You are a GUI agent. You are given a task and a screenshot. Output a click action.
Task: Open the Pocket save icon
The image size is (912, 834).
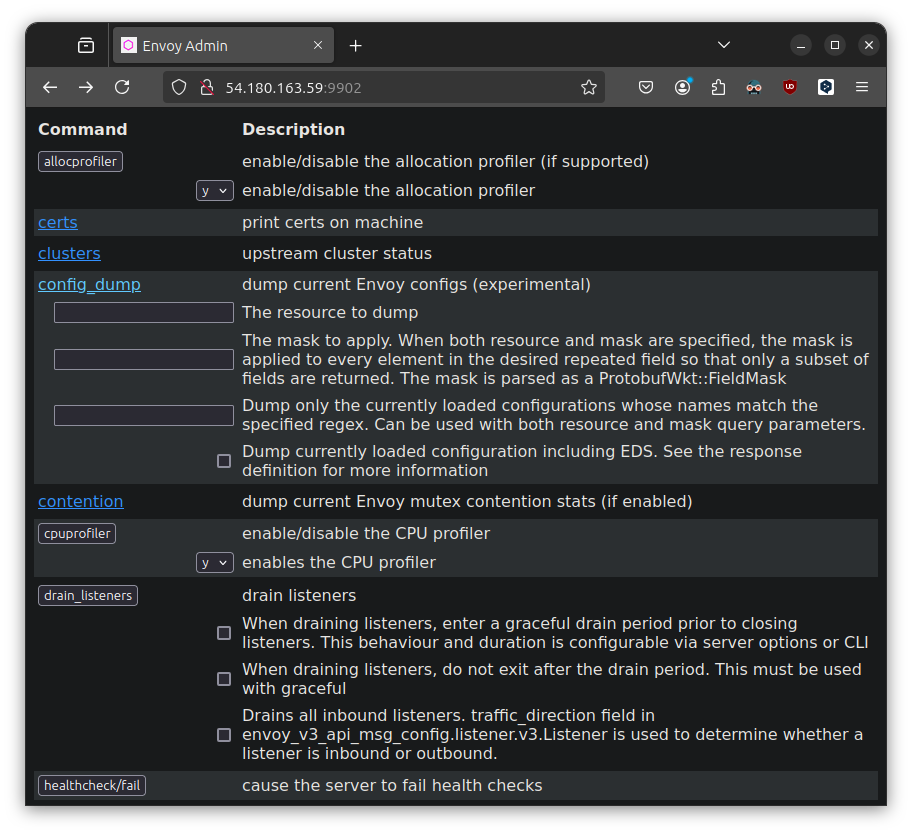click(646, 87)
